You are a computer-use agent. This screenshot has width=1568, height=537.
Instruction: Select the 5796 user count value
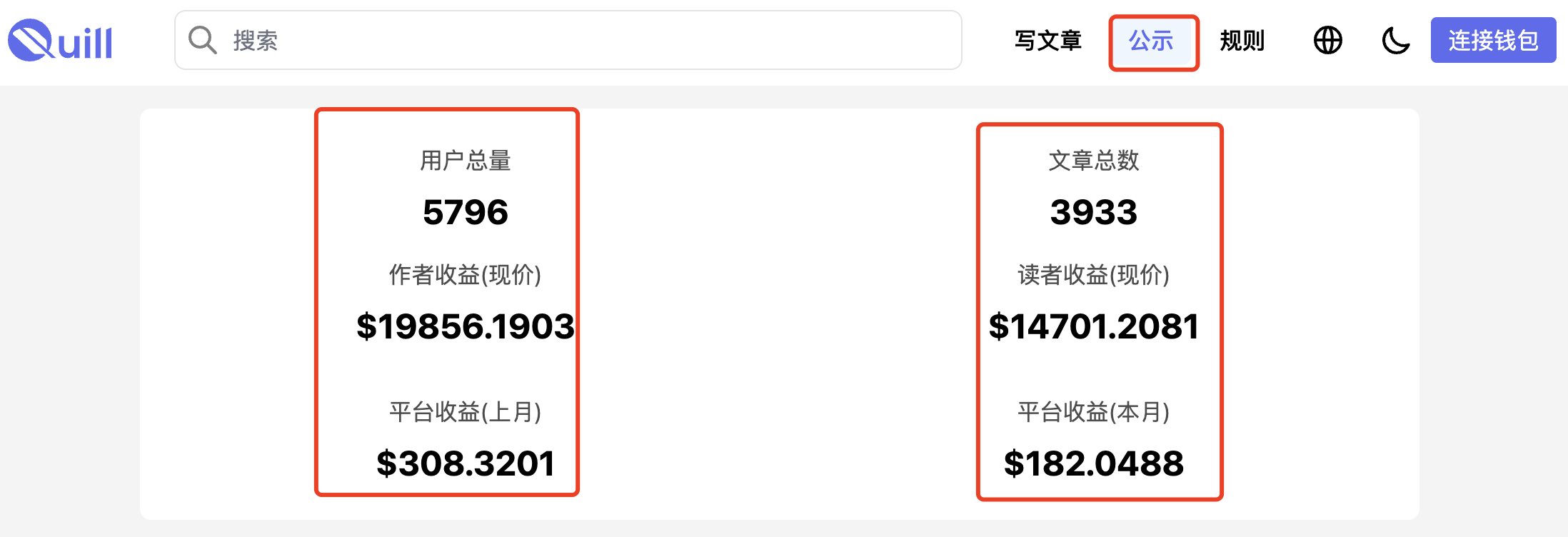465,212
